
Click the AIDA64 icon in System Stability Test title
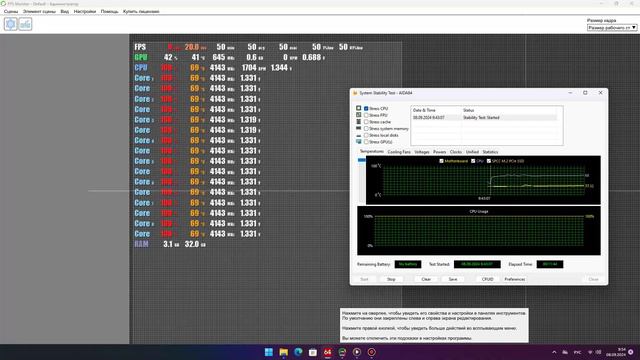click(355, 93)
